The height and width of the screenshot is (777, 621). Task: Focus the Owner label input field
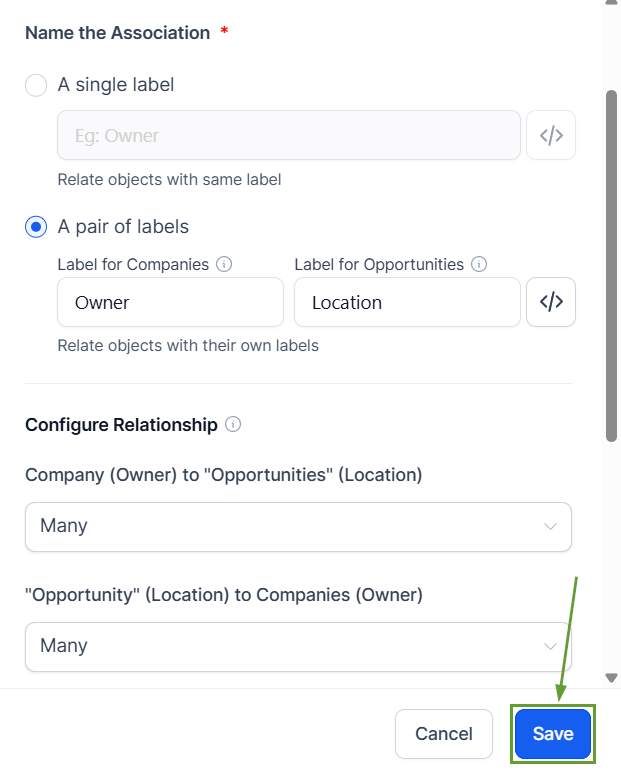click(170, 302)
